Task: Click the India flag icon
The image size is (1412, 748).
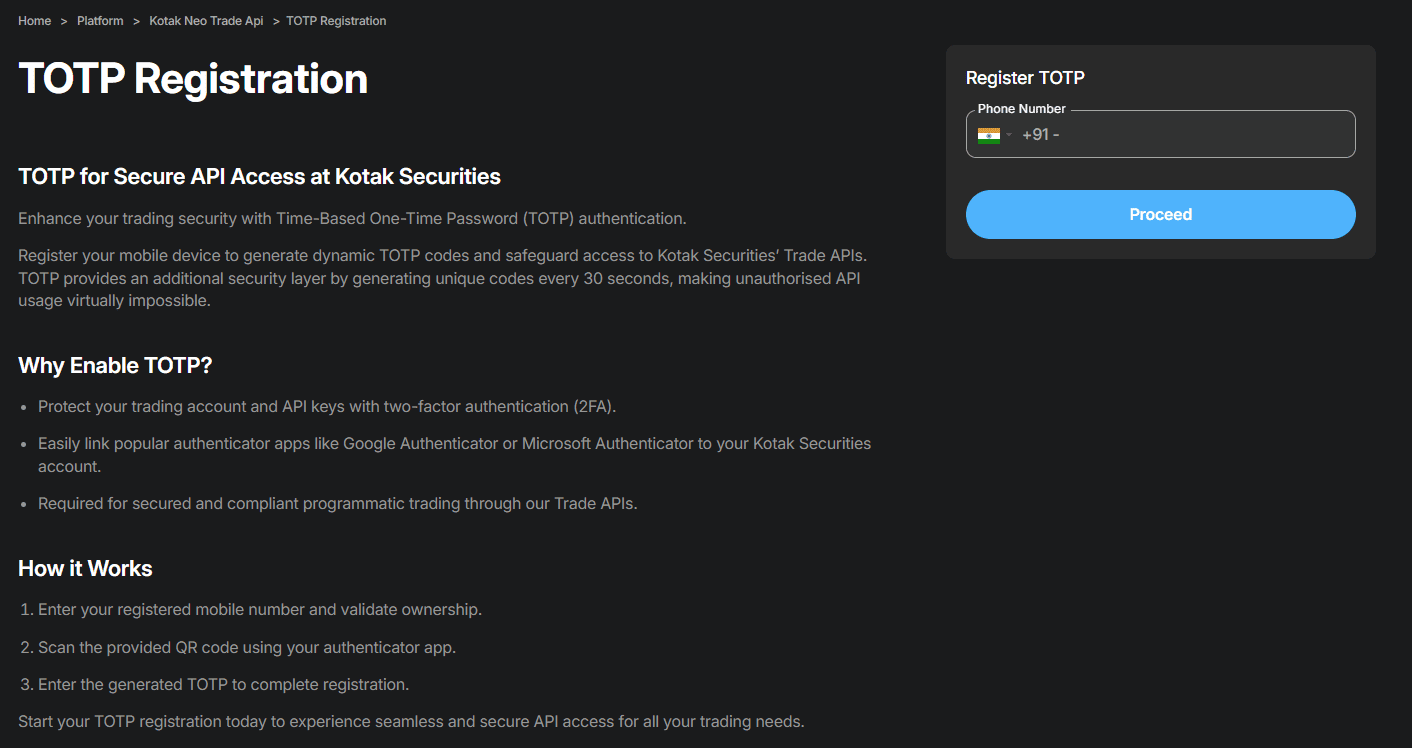Action: point(988,135)
